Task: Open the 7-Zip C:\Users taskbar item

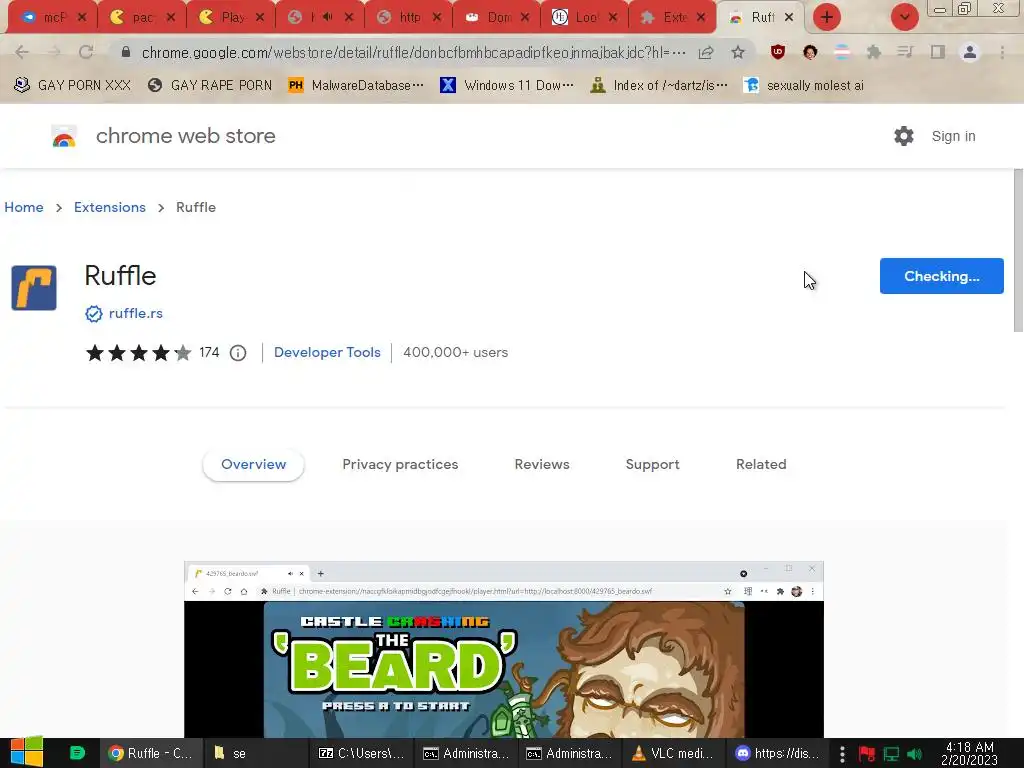Action: 361,753
